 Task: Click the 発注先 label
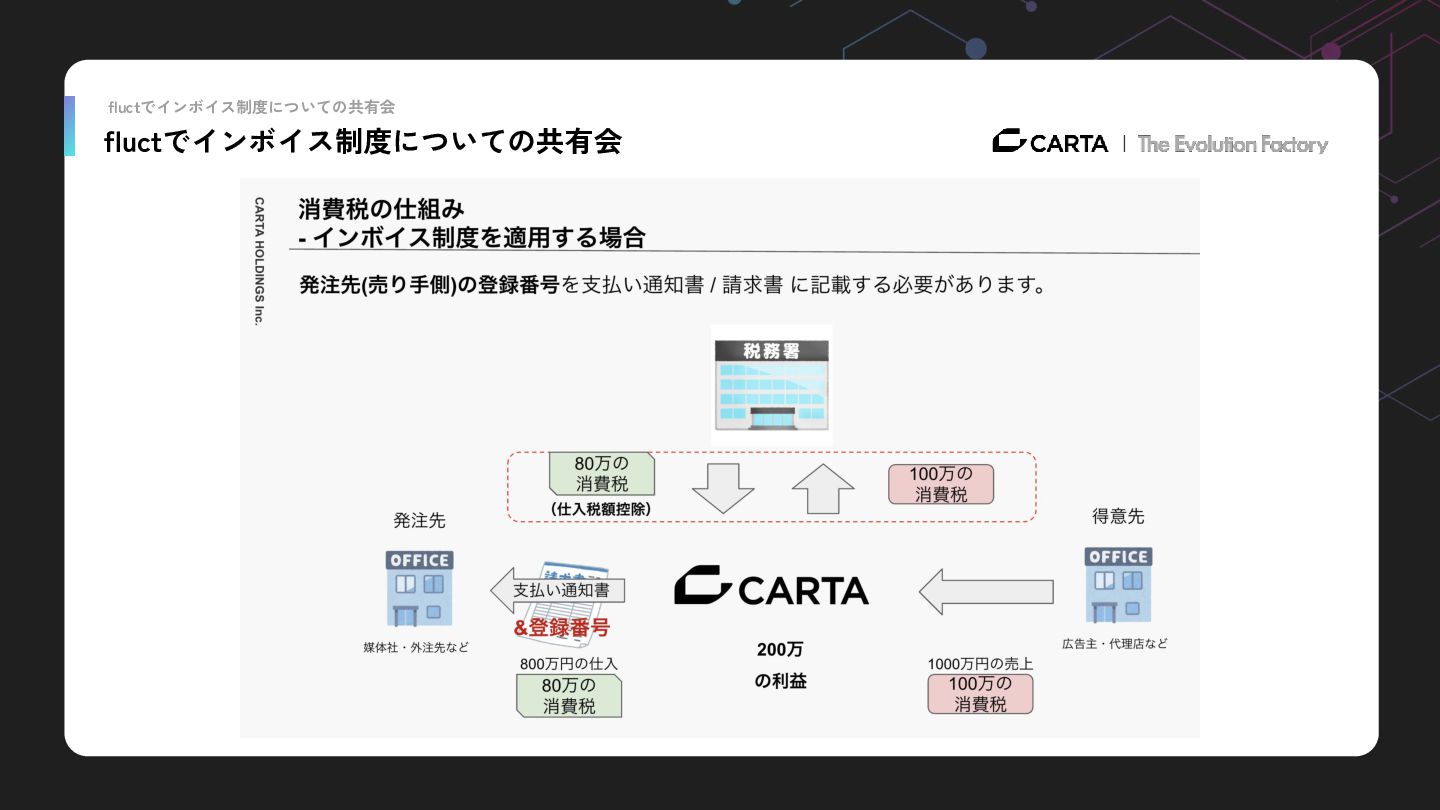pyautogui.click(x=420, y=521)
